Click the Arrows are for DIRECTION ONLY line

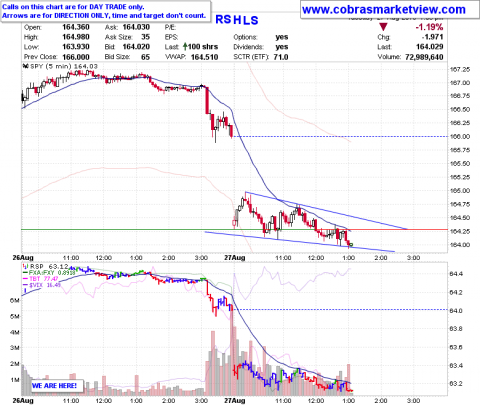(104, 16)
